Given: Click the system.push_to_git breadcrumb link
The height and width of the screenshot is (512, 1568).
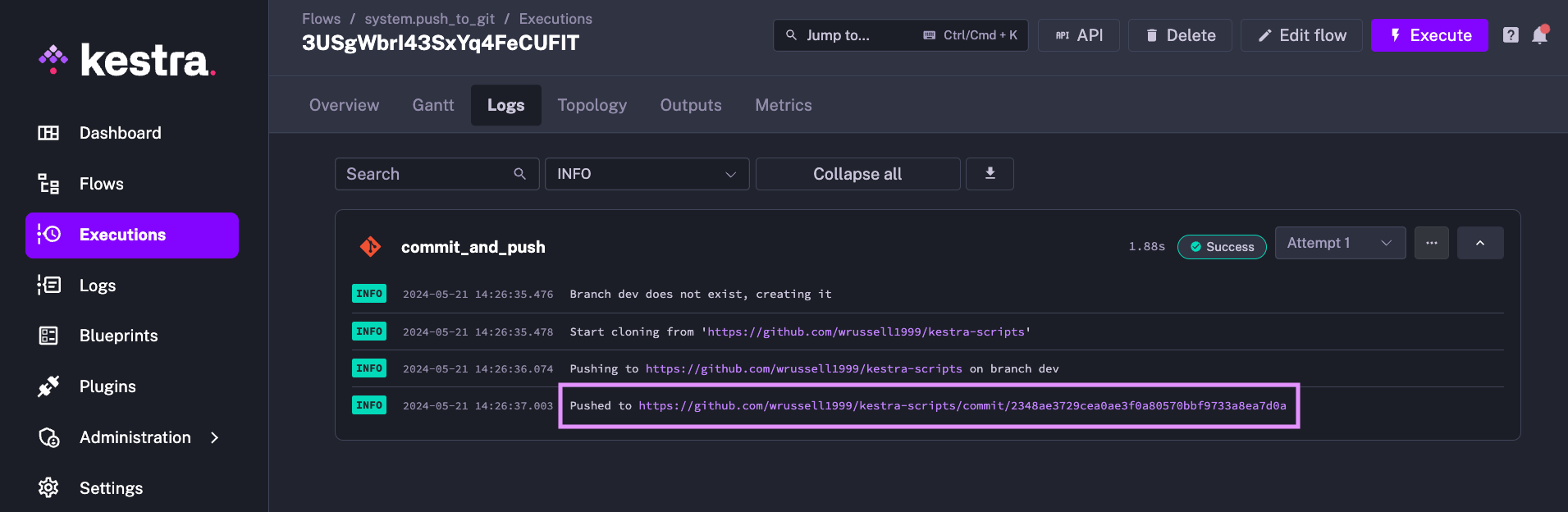Looking at the screenshot, I should click(x=429, y=19).
